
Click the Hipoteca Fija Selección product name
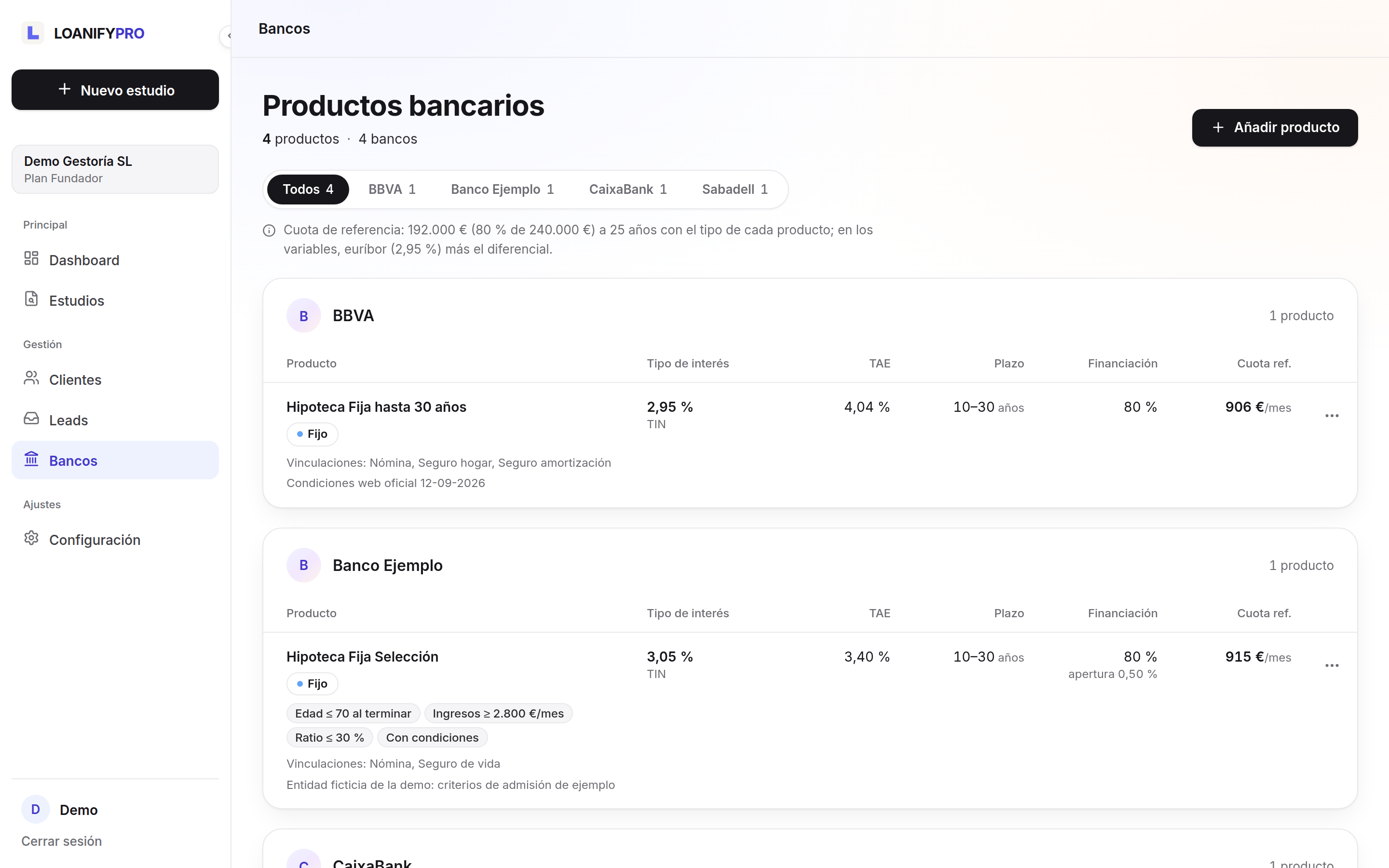[x=362, y=657]
